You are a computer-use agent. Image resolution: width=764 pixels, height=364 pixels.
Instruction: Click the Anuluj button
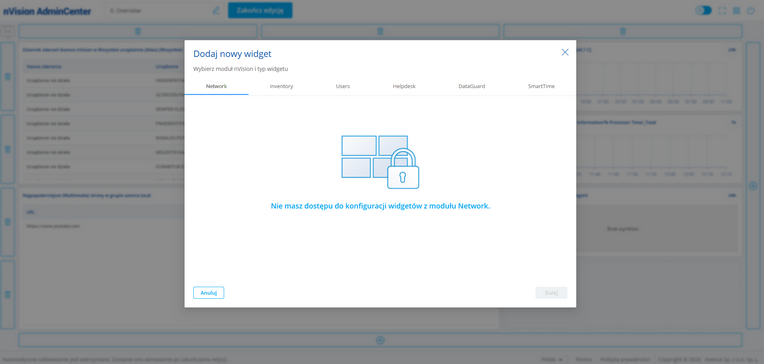[209, 292]
